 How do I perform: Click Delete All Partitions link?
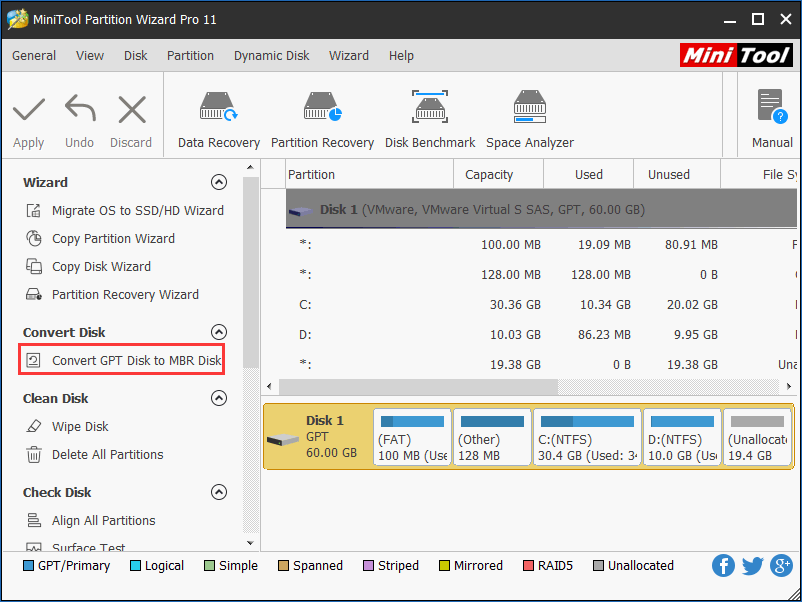pos(107,454)
